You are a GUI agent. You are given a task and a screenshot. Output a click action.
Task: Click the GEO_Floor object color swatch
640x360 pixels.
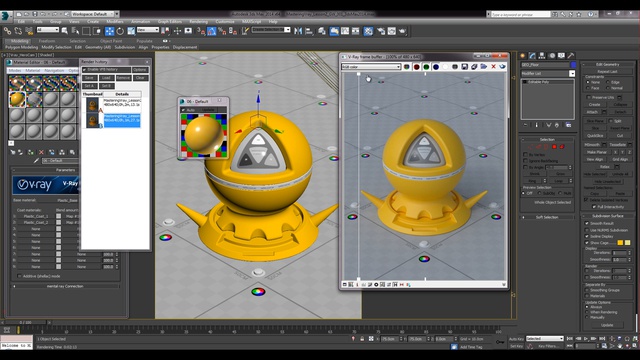573,65
